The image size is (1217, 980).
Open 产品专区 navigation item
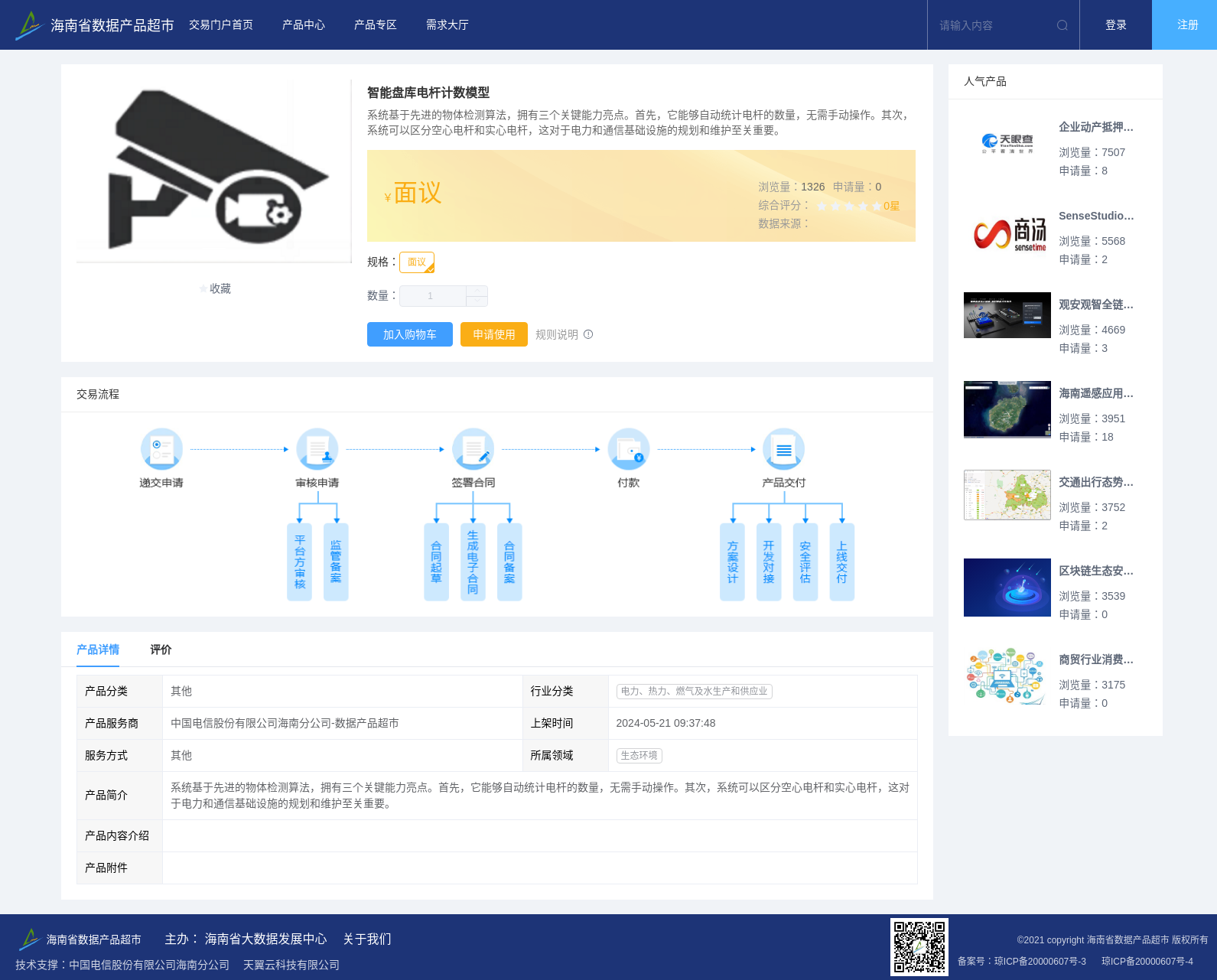click(376, 25)
